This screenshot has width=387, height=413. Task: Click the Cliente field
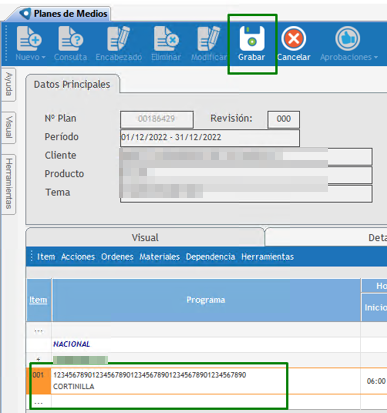coord(246,156)
